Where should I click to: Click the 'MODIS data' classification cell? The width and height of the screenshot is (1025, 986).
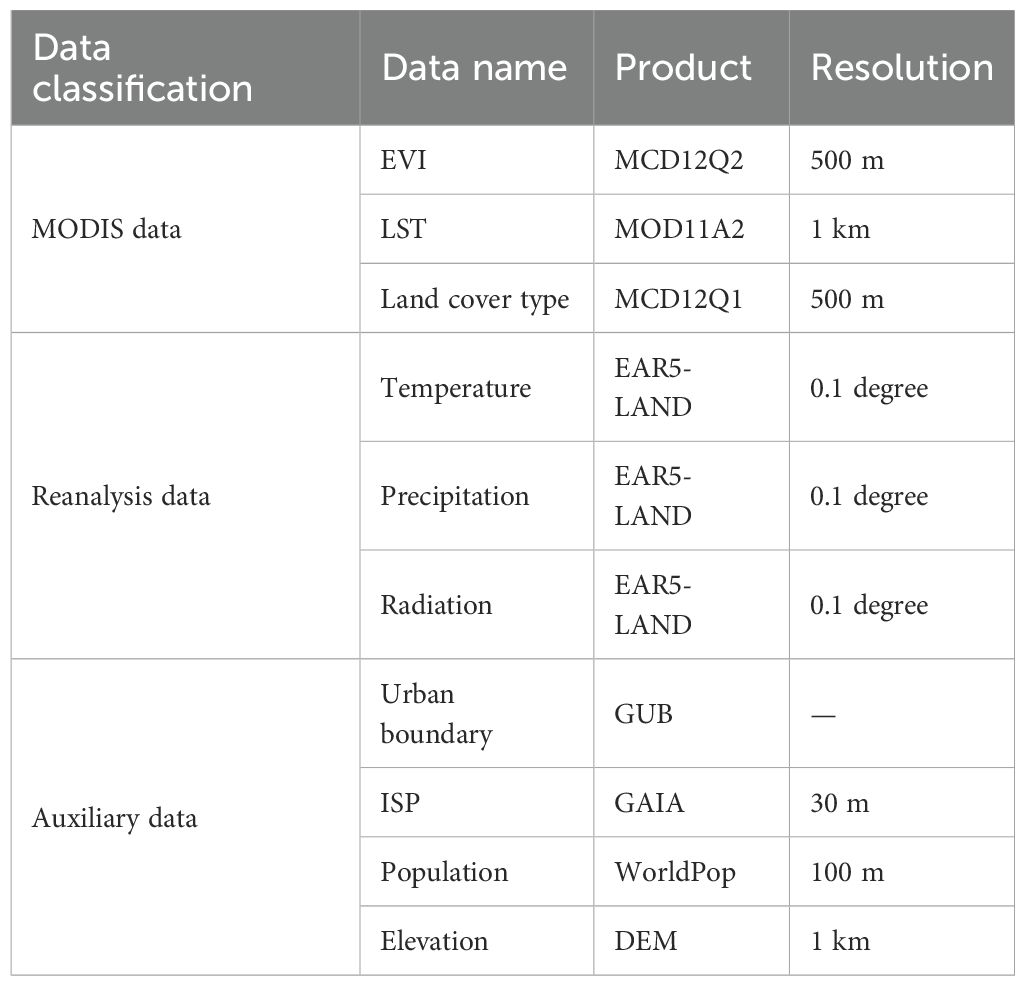click(x=107, y=229)
